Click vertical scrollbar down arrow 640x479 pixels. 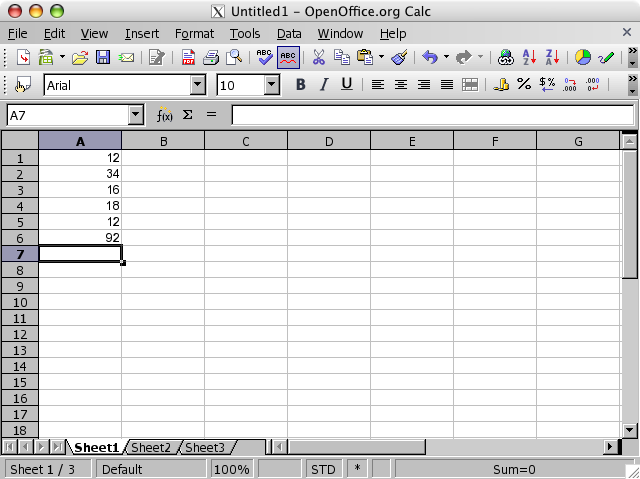tap(629, 429)
